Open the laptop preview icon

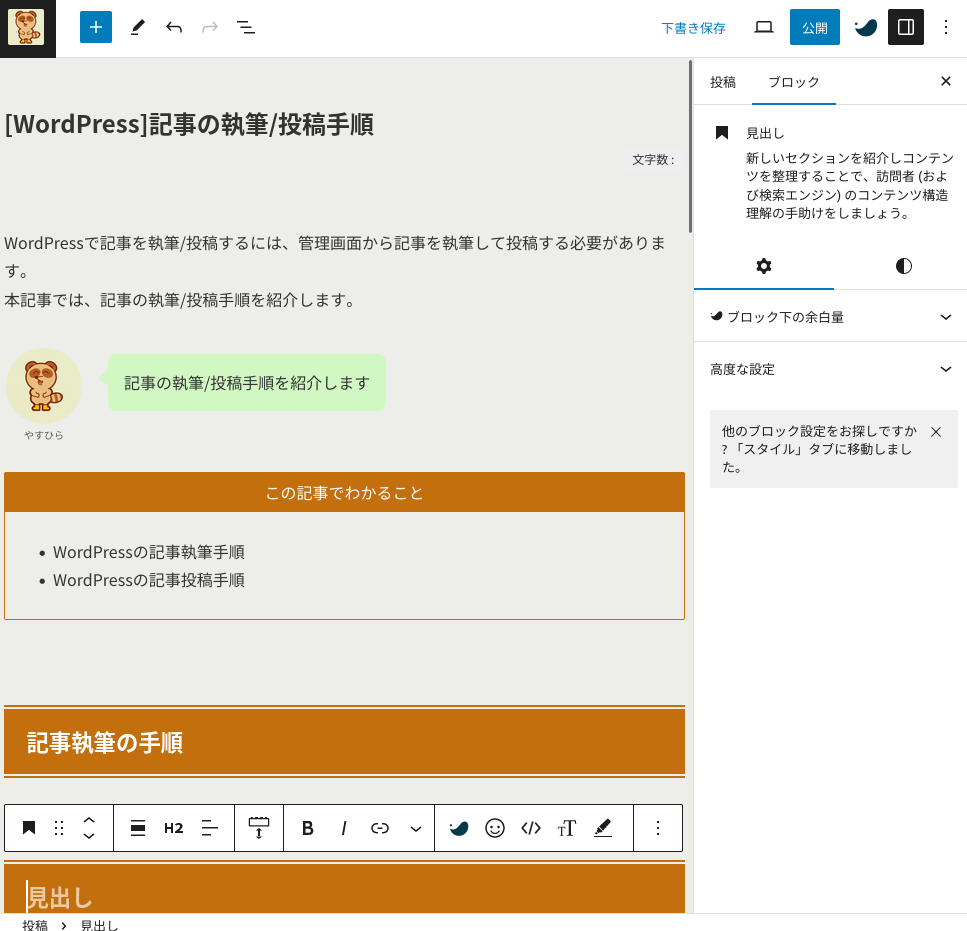[x=763, y=27]
